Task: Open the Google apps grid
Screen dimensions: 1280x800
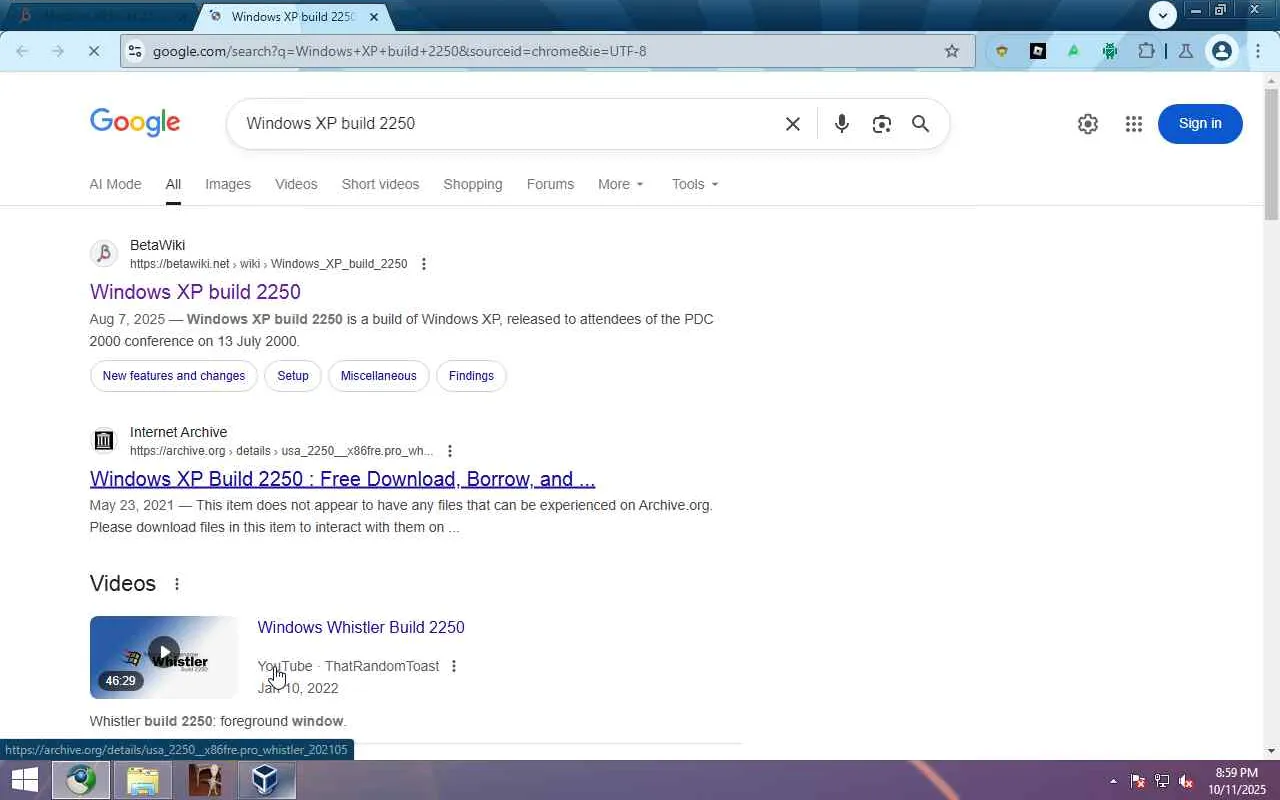Action: point(1133,124)
